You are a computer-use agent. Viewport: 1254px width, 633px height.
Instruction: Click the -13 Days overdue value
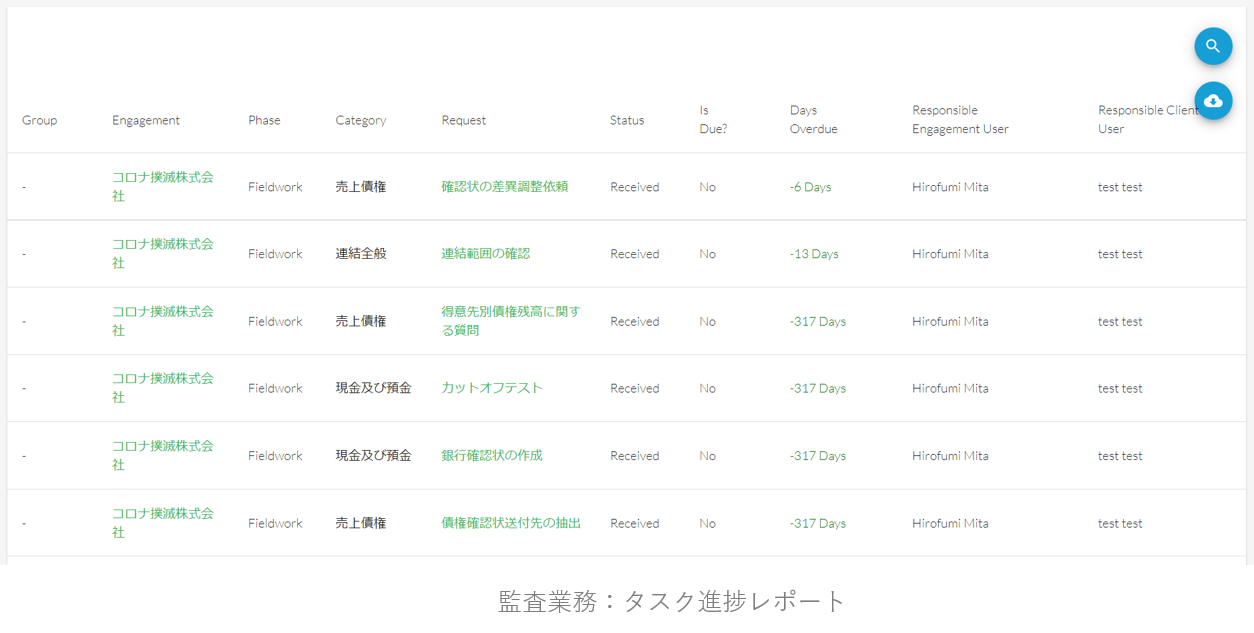click(x=814, y=254)
